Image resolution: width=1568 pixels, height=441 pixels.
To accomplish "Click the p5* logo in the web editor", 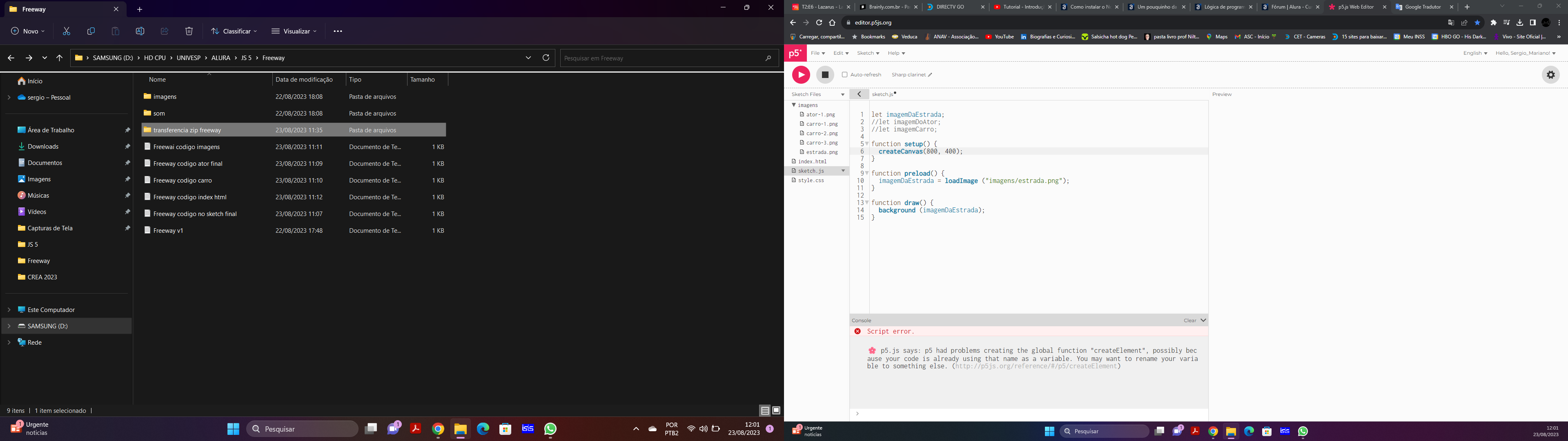I will (795, 53).
